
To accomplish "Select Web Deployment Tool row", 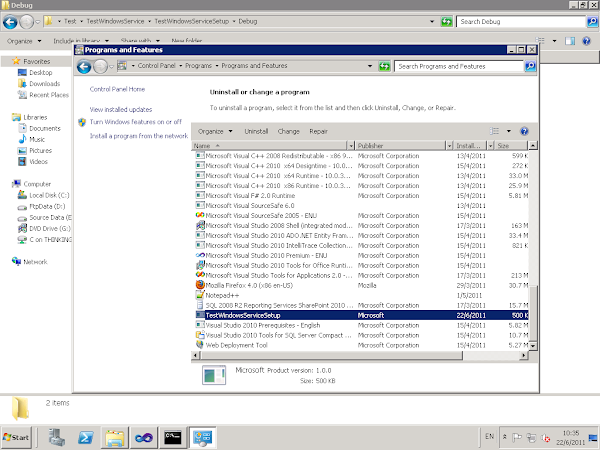I will point(362,345).
